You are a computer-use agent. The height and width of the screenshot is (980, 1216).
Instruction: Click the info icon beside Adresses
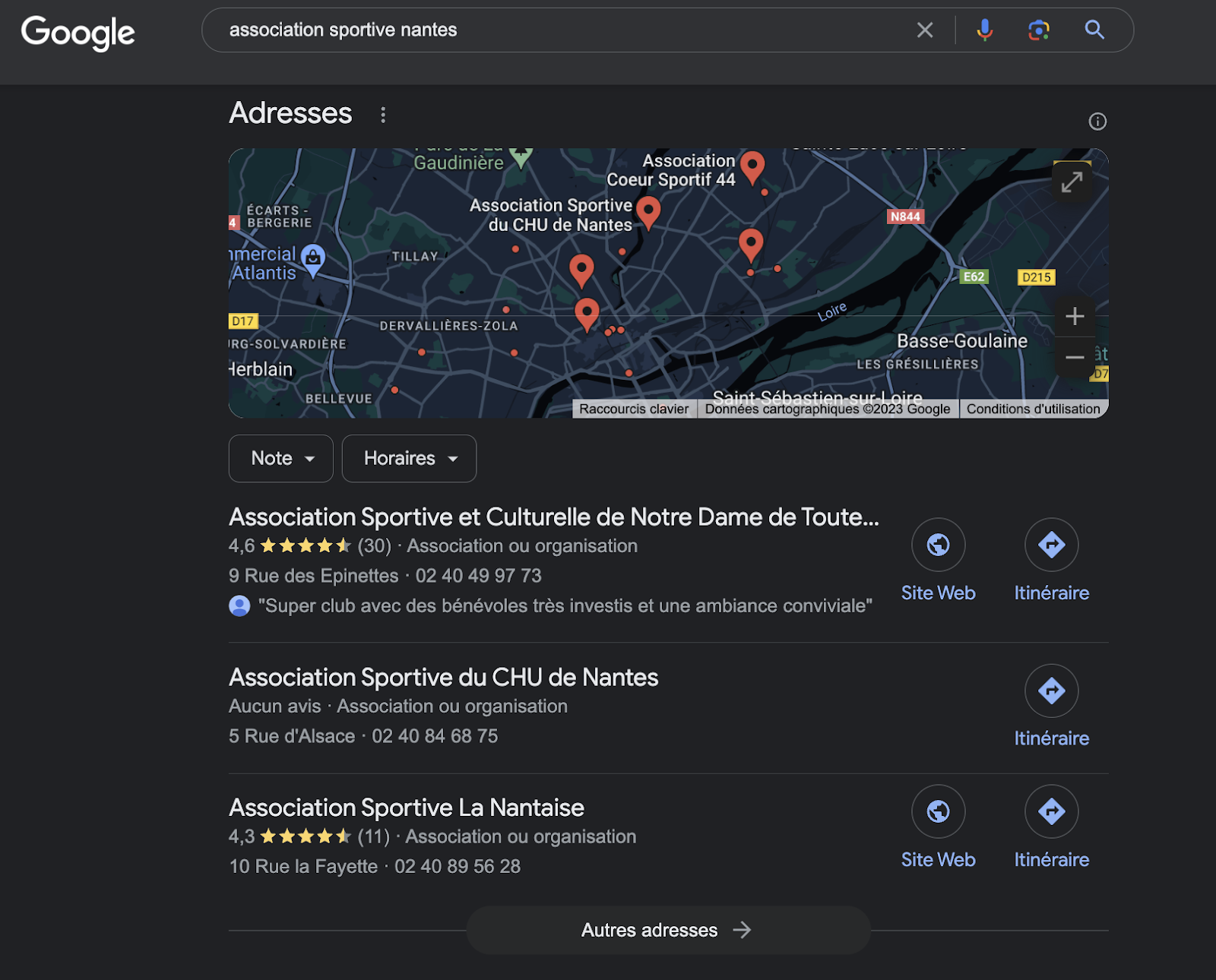pos(1097,122)
